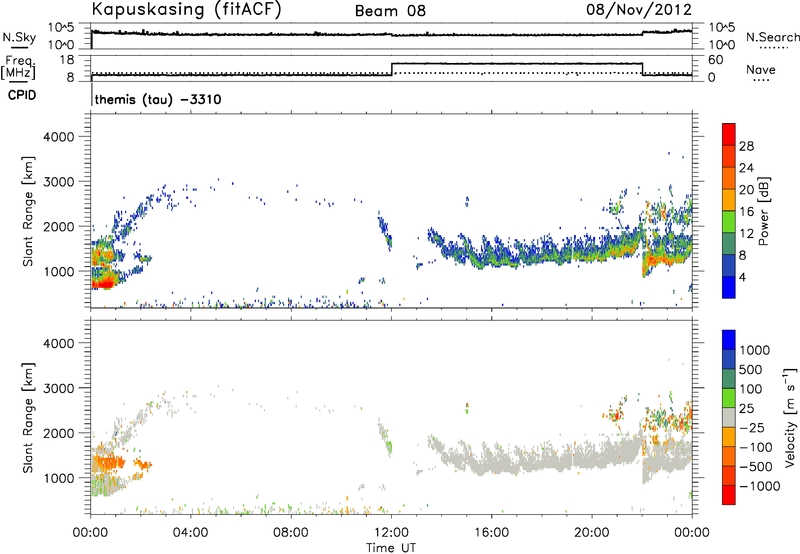Click the yellow-orange 16–20 dB Power swatch

pyautogui.click(x=729, y=200)
